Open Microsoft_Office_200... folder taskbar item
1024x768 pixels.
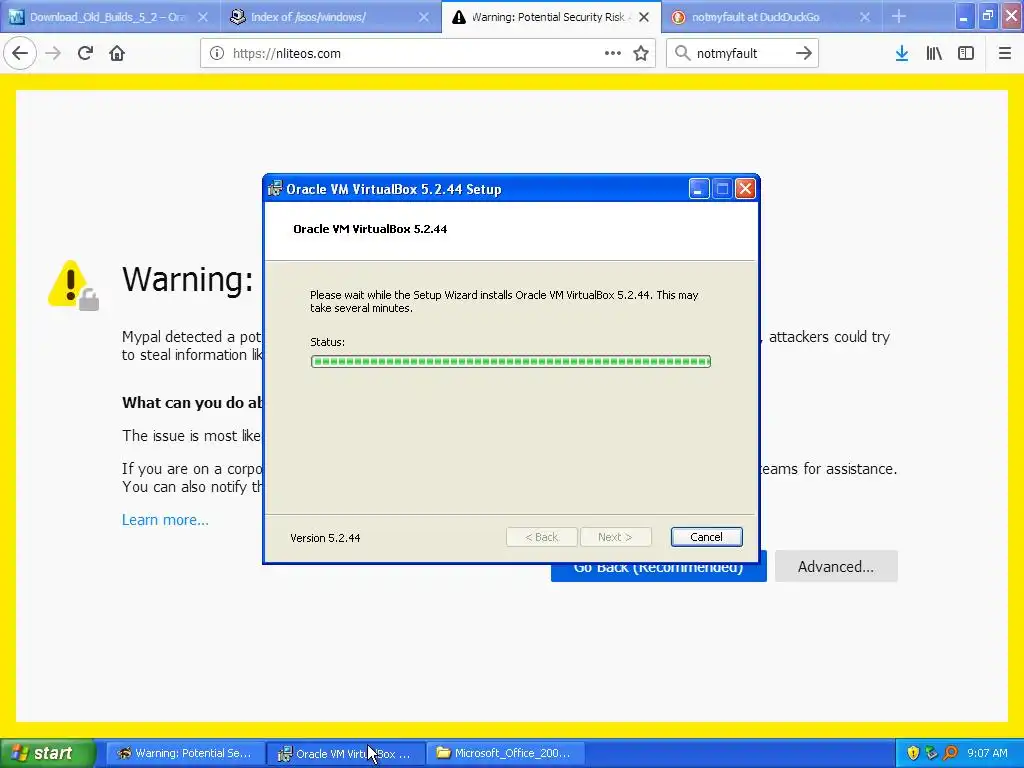click(x=506, y=754)
